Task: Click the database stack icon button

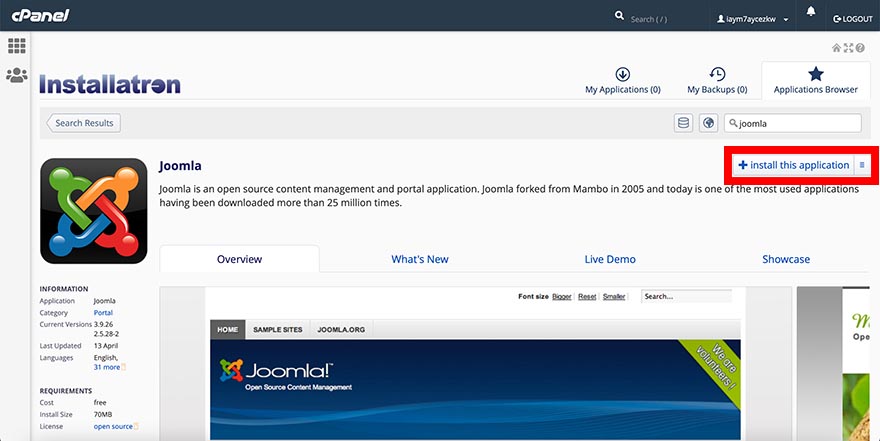Action: coord(683,123)
